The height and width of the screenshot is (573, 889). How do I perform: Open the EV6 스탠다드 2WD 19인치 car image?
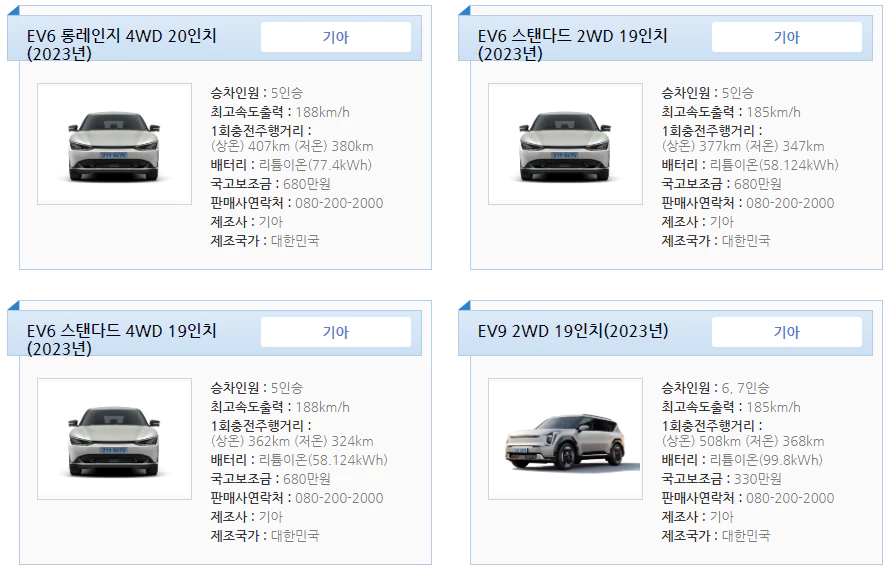click(565, 144)
